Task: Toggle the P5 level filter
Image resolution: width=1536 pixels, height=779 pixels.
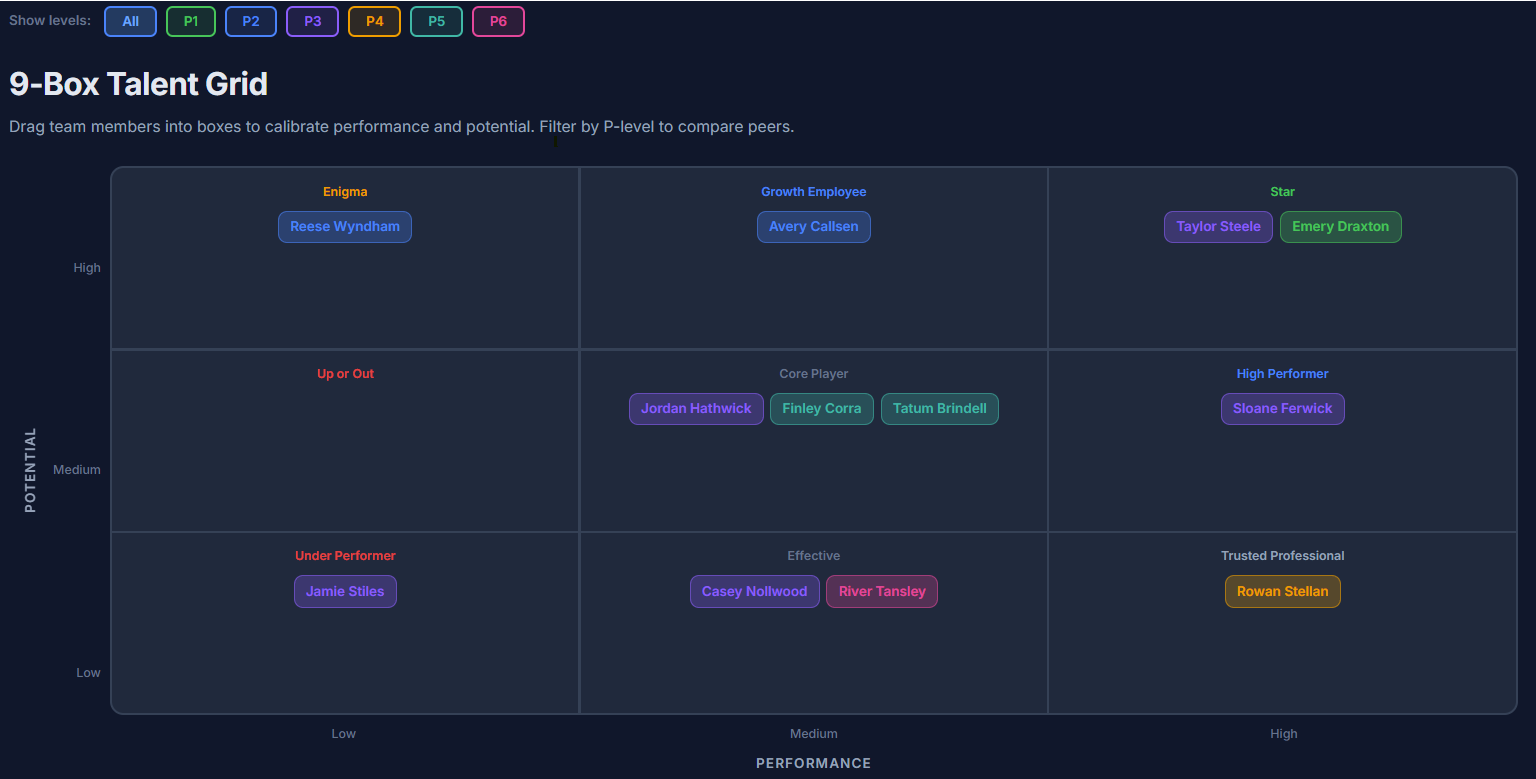Action: [436, 21]
